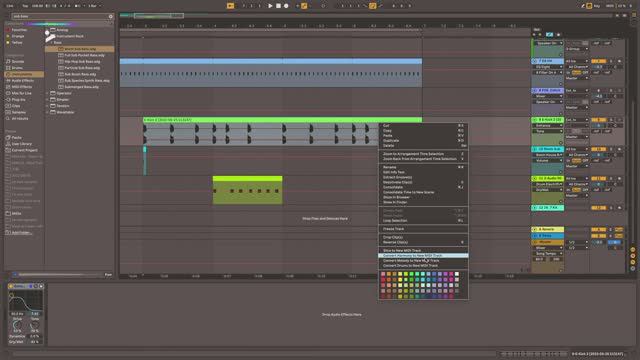The width and height of the screenshot is (640, 360).
Task: Toggle the Automation Arm button
Action: click(x=304, y=6)
